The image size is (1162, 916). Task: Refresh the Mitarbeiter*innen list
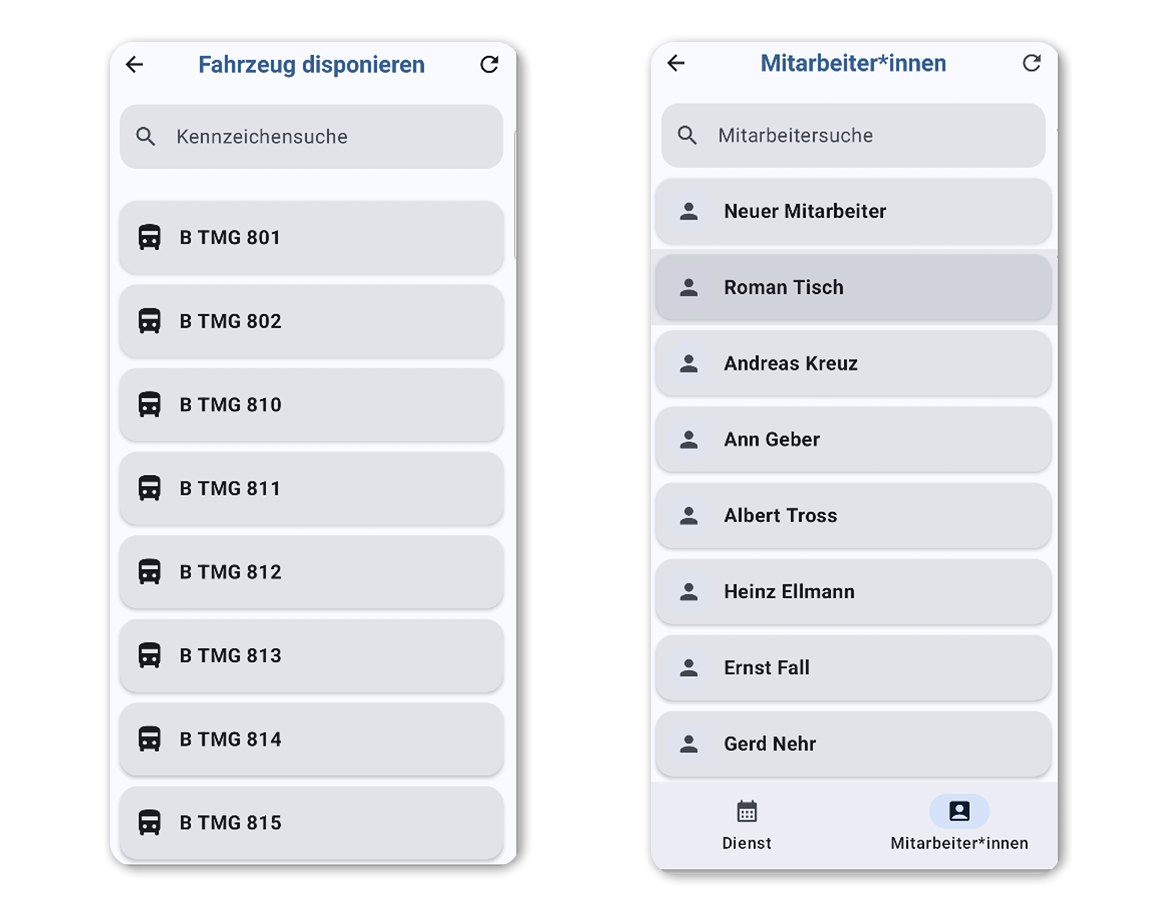(x=1032, y=63)
